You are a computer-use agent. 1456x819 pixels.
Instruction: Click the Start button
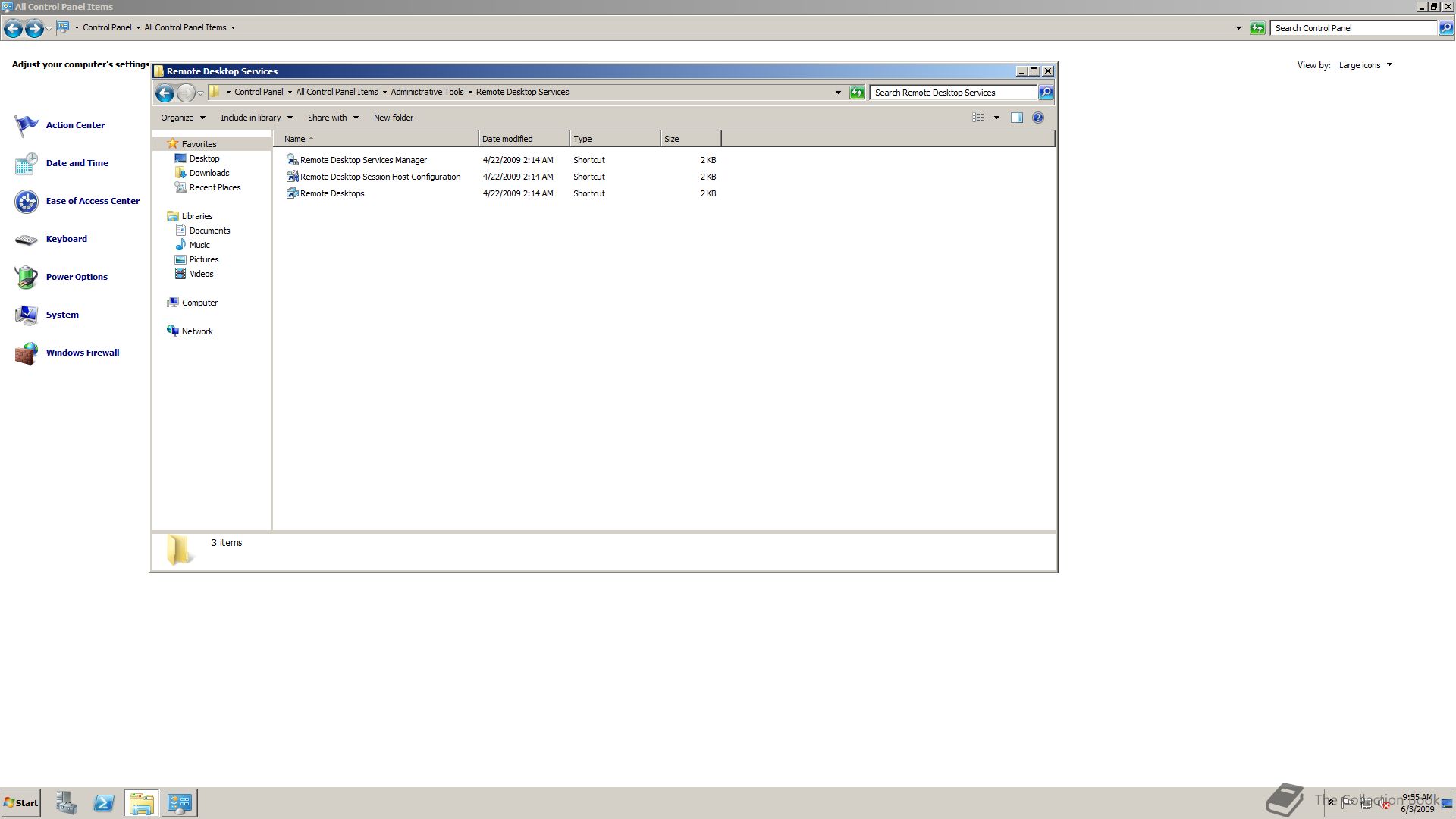point(21,803)
